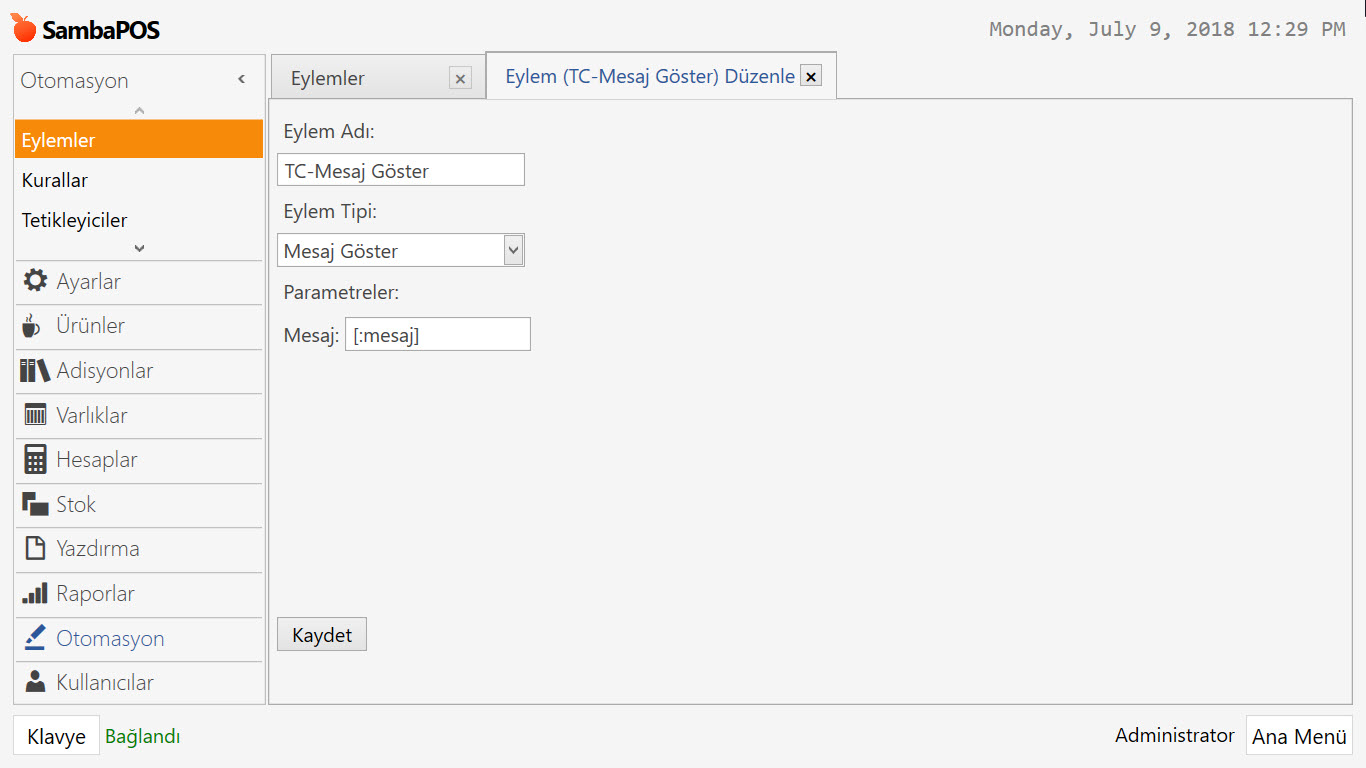The image size is (1366, 768).
Task: Open Tetikleyiciler in the submenu
Action: (x=75, y=220)
